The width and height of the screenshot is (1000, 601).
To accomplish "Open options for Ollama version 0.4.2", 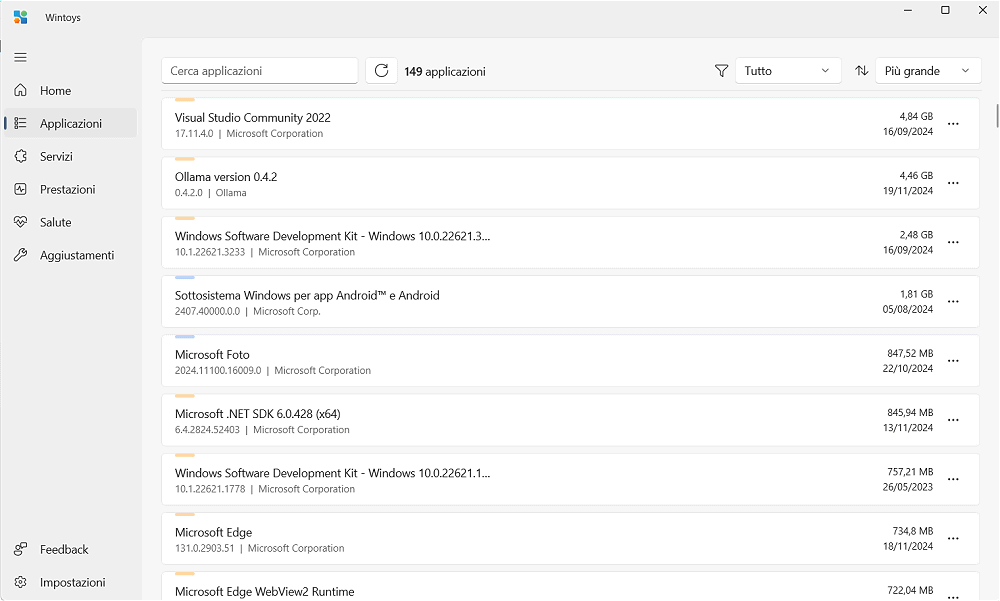I will (x=953, y=183).
